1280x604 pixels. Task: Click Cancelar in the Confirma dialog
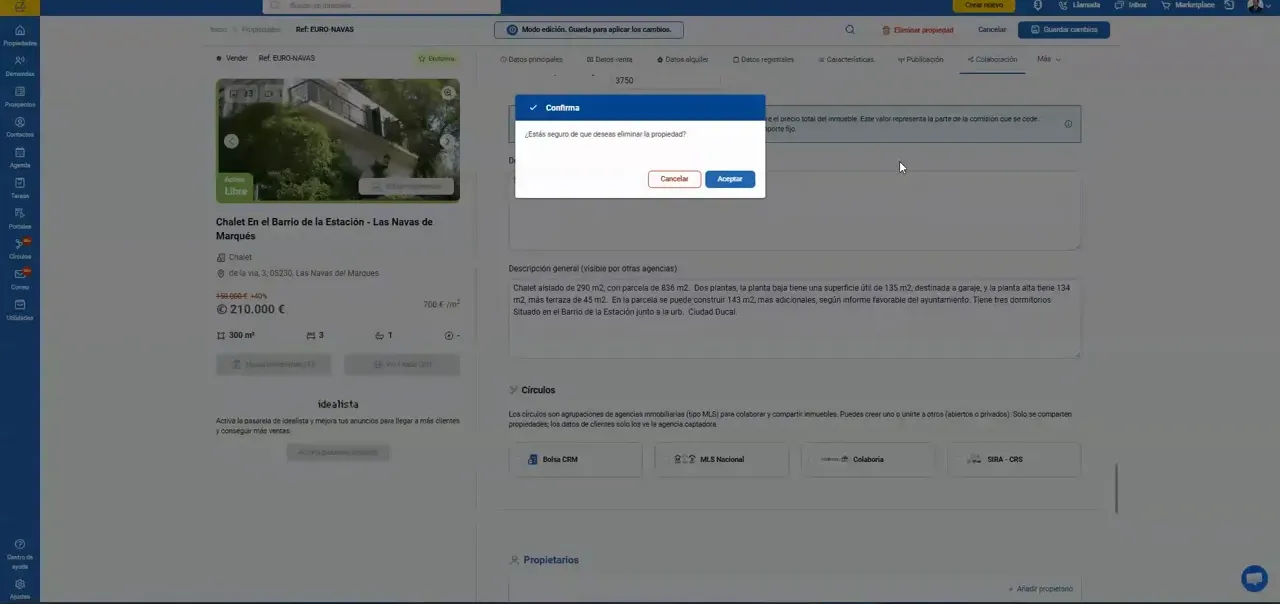(x=674, y=179)
